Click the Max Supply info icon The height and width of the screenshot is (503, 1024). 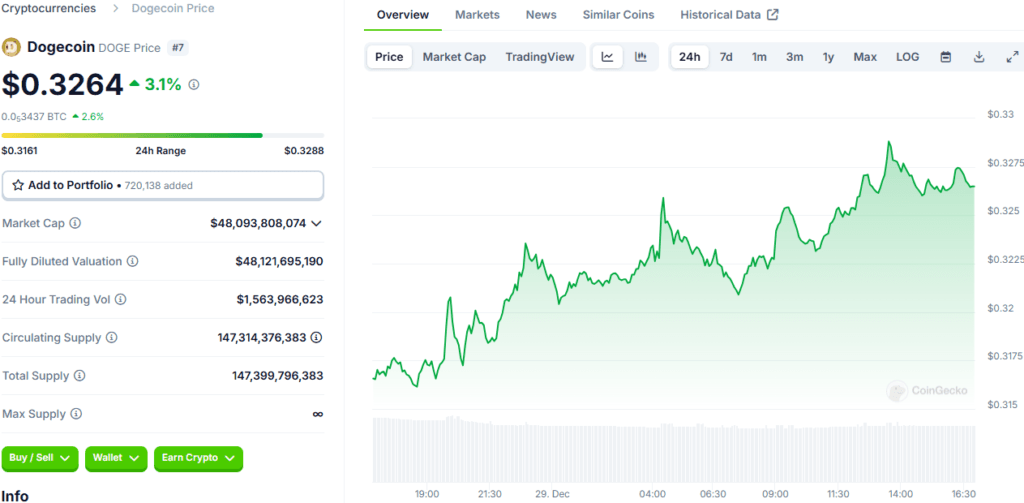point(76,414)
